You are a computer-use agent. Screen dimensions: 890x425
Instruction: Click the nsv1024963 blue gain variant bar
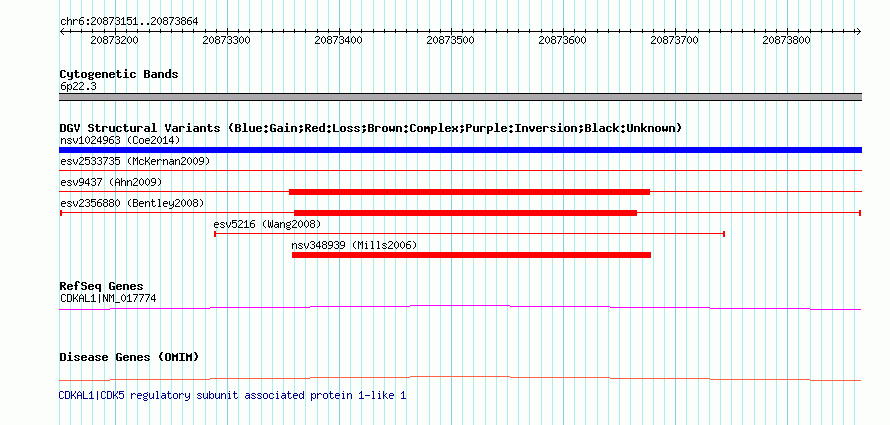click(460, 150)
